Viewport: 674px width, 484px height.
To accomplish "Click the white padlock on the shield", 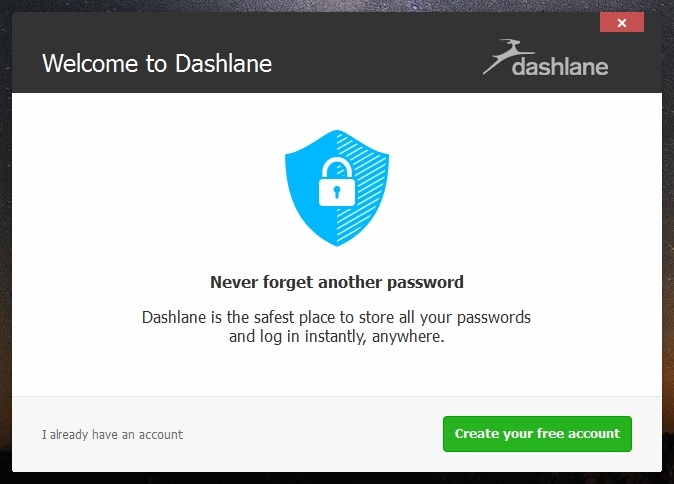I will click(337, 181).
